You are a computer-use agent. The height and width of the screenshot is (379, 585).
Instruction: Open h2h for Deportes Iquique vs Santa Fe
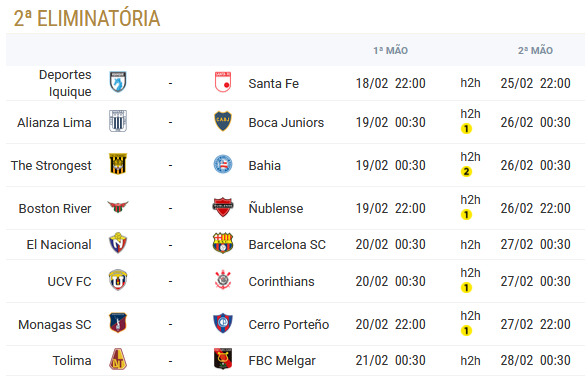pyautogui.click(x=470, y=83)
